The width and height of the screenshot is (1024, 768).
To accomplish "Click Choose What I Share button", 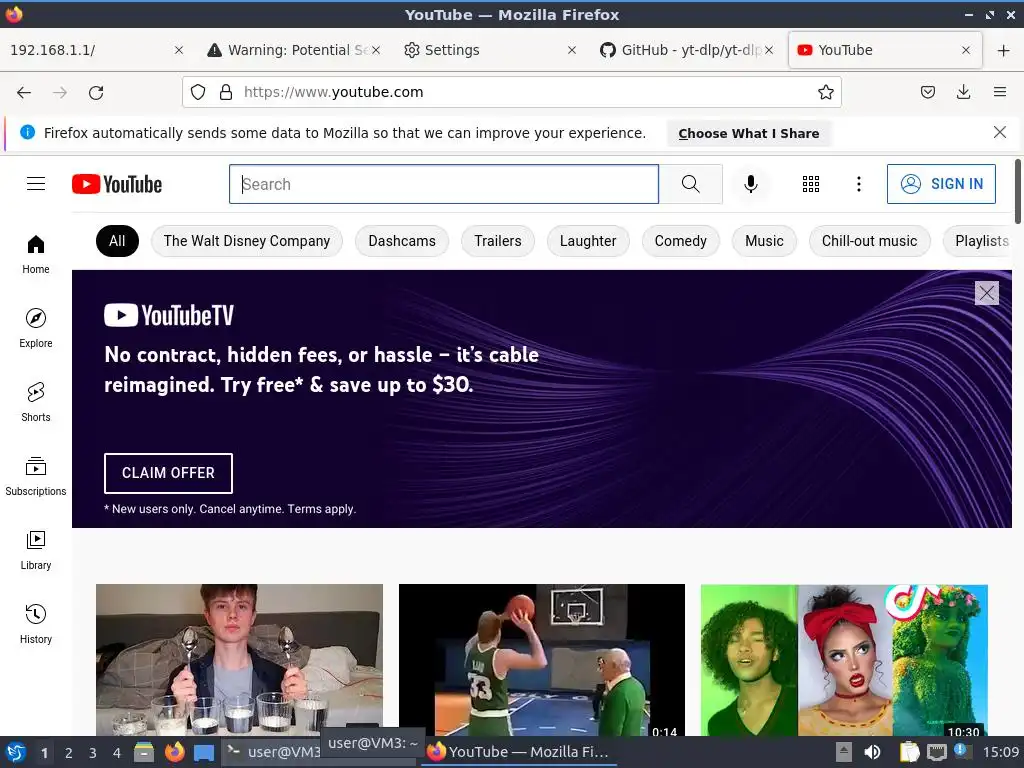I will [x=748, y=133].
